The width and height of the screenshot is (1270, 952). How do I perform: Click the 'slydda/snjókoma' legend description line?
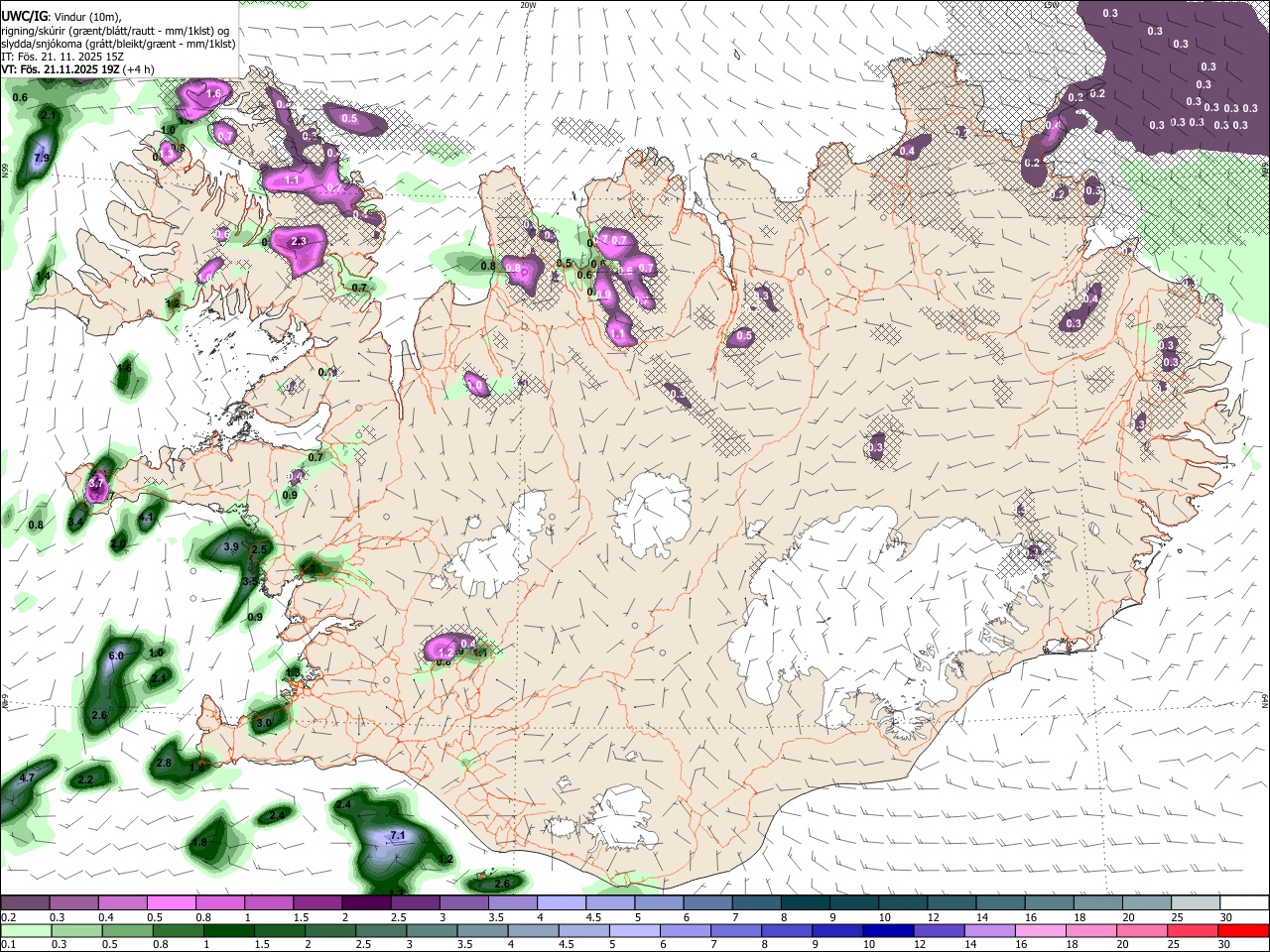[118, 44]
